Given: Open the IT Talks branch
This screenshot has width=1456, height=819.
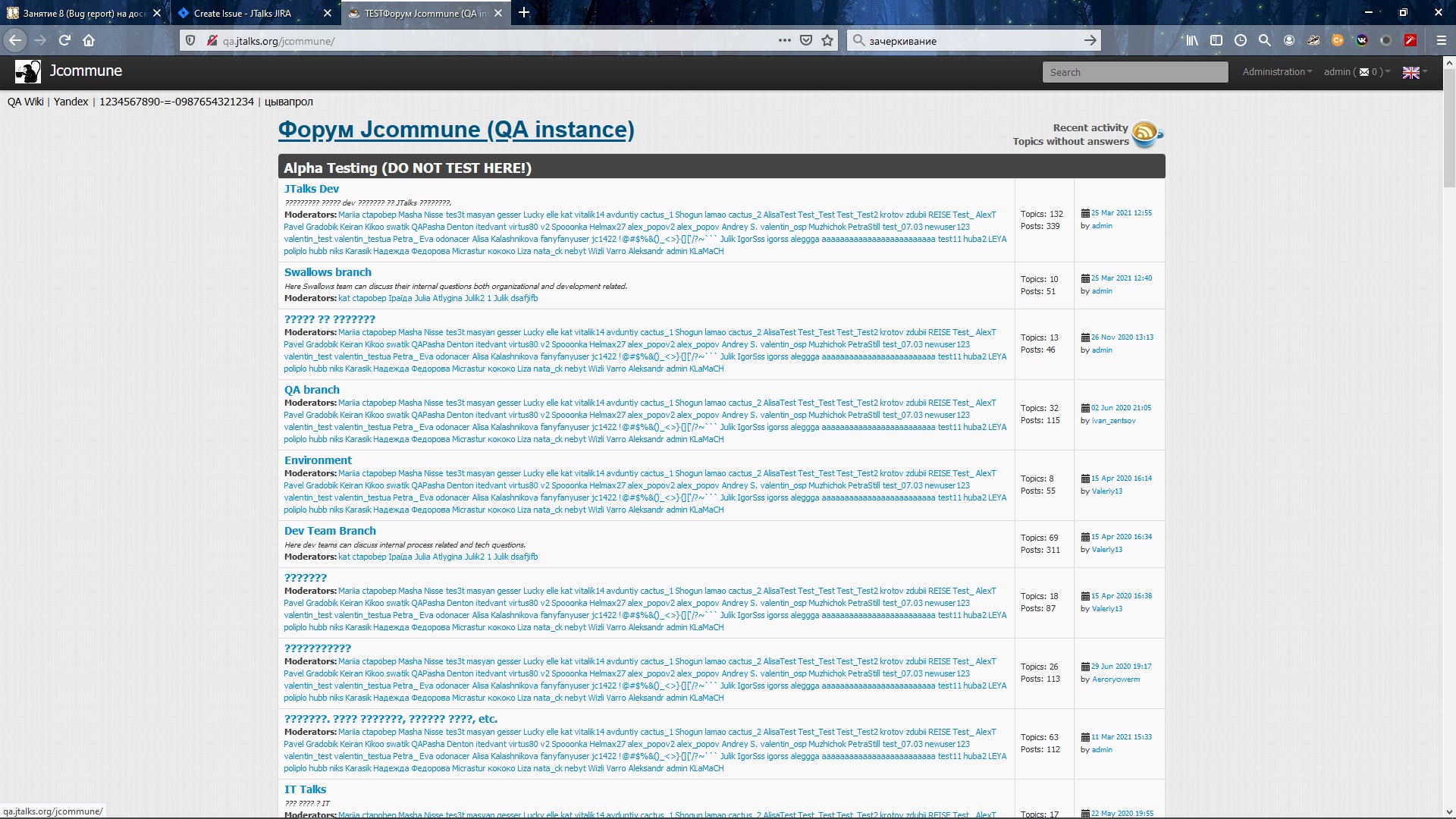Looking at the screenshot, I should [305, 789].
